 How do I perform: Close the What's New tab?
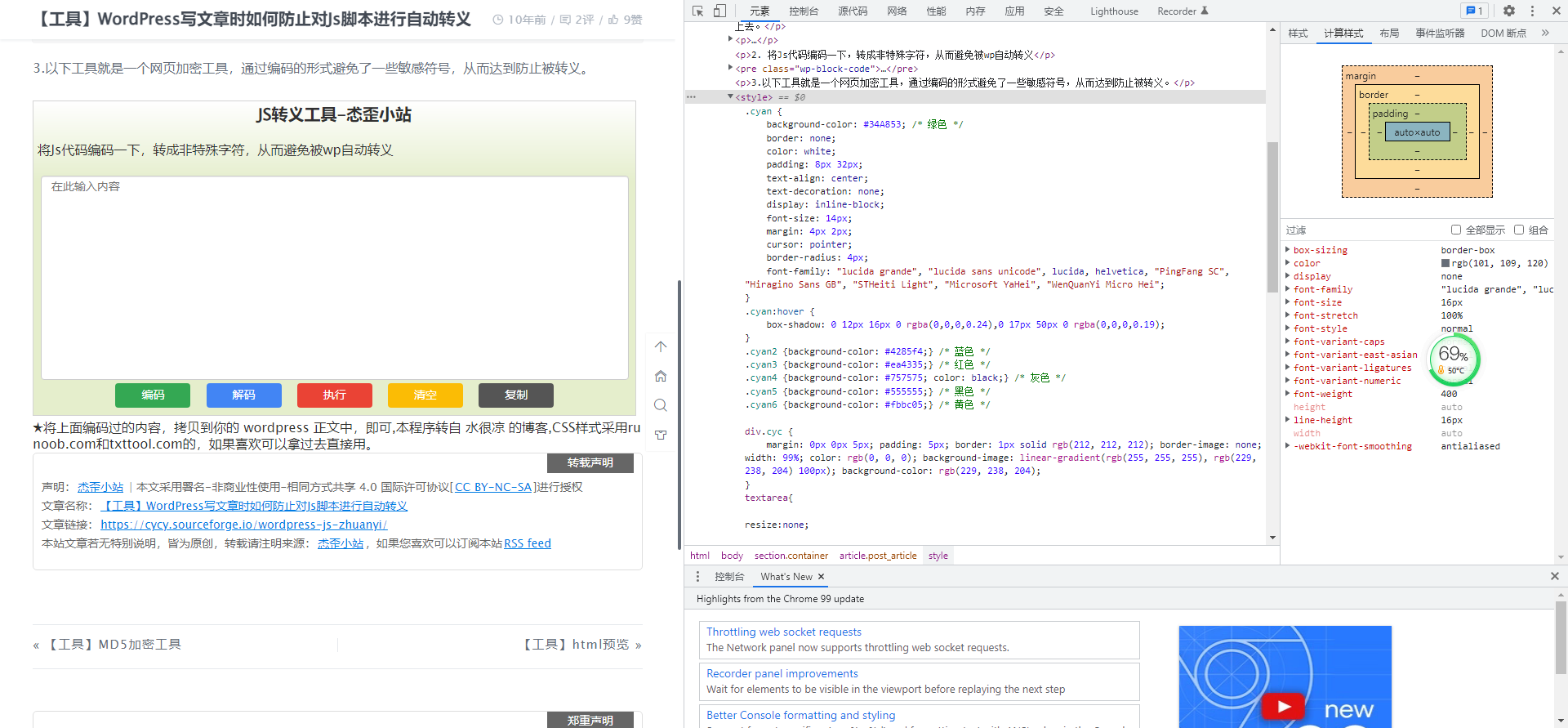pos(822,577)
